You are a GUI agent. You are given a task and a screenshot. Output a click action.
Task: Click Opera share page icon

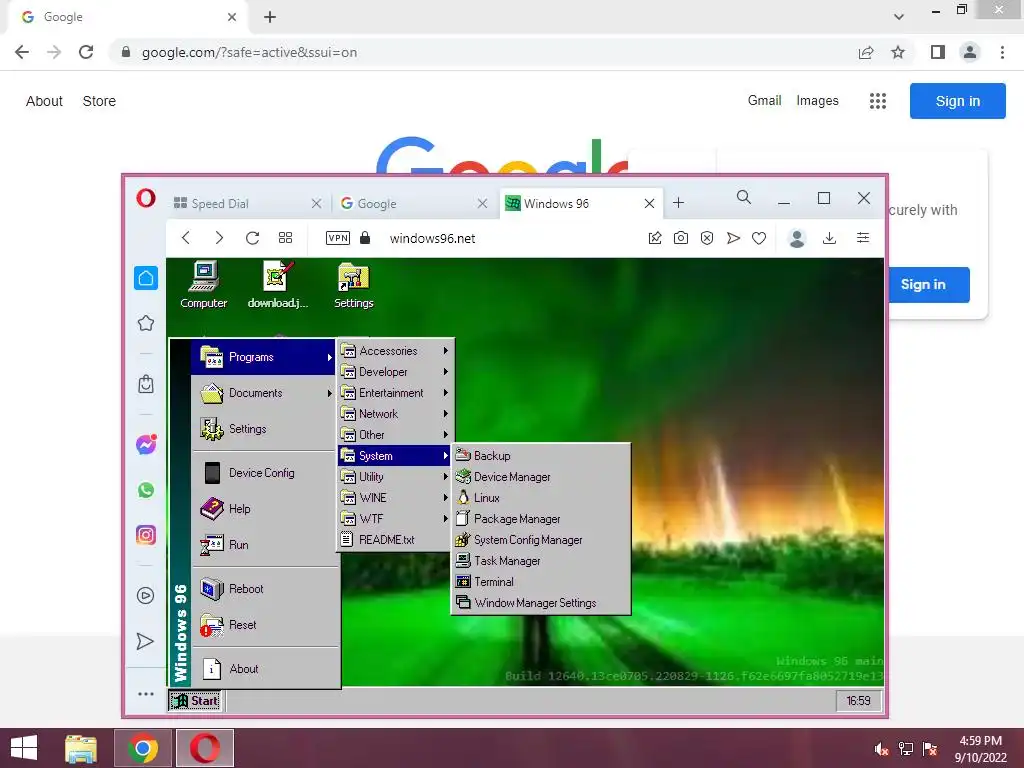pyautogui.click(x=654, y=238)
